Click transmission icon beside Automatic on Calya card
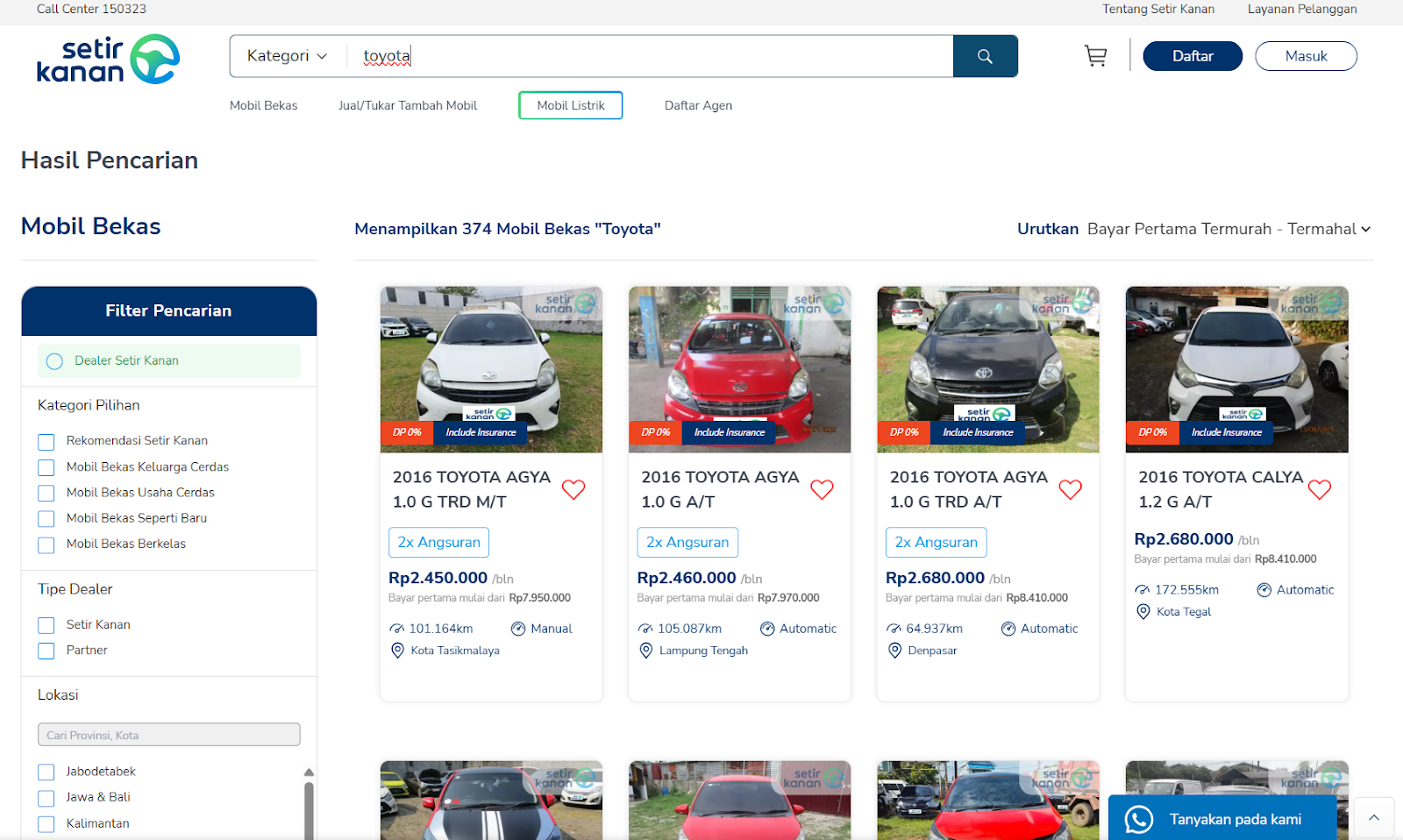The image size is (1403, 840). pyautogui.click(x=1264, y=590)
